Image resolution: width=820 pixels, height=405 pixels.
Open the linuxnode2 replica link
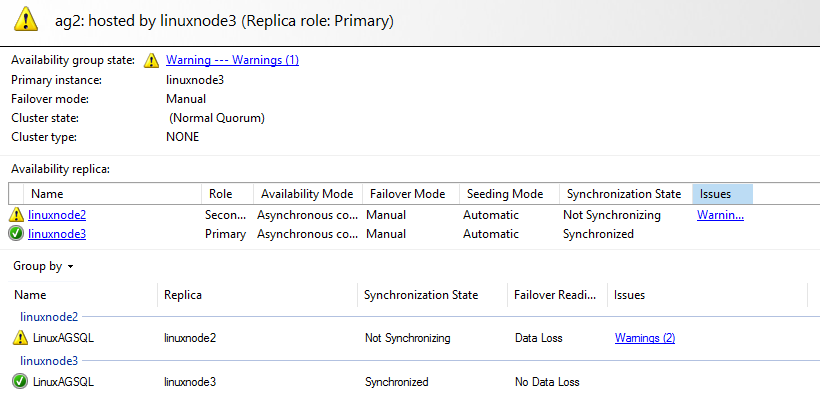57,215
